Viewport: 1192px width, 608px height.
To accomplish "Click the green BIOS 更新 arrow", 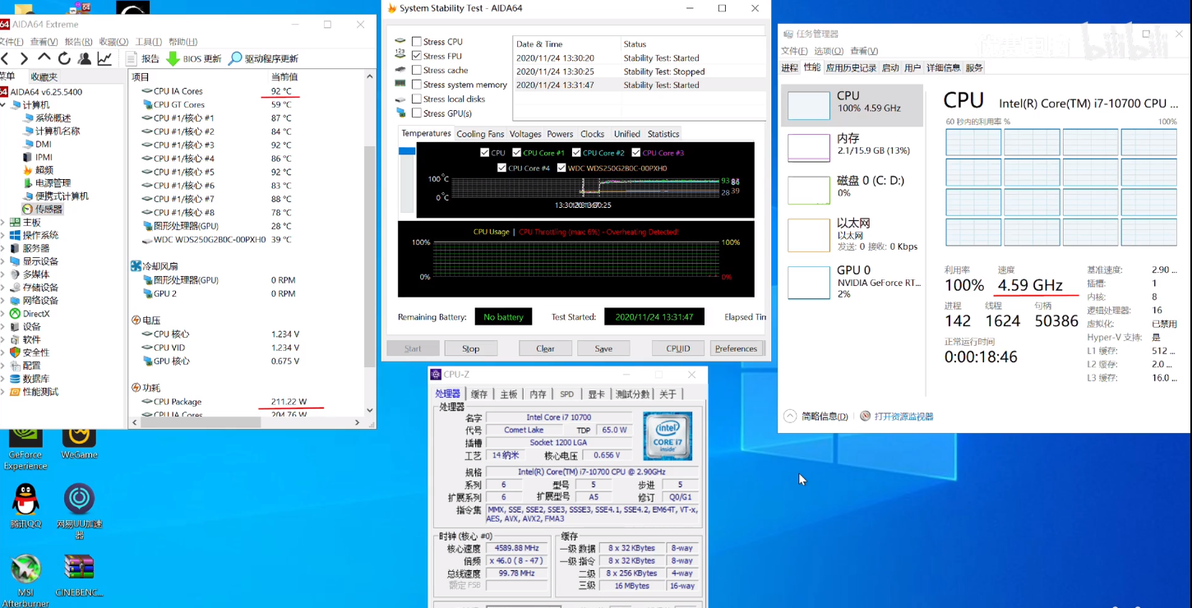I will click(x=173, y=59).
